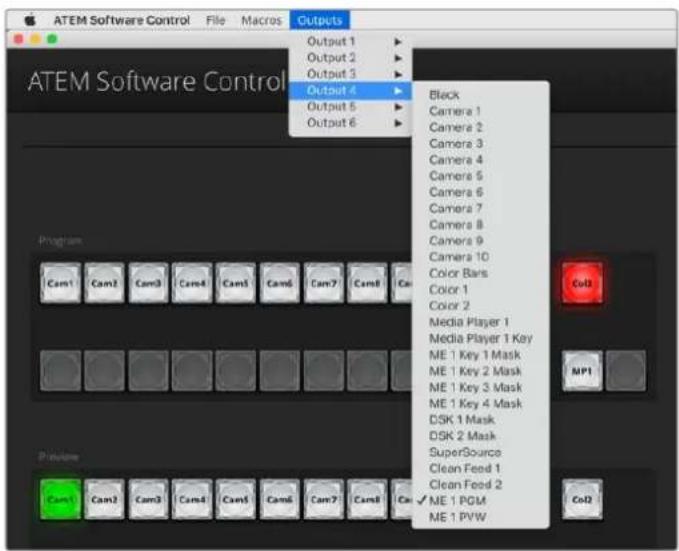Image resolution: width=679 pixels, height=551 pixels.
Task: Choose Camera 9 as output source
Action: [x=481, y=241]
